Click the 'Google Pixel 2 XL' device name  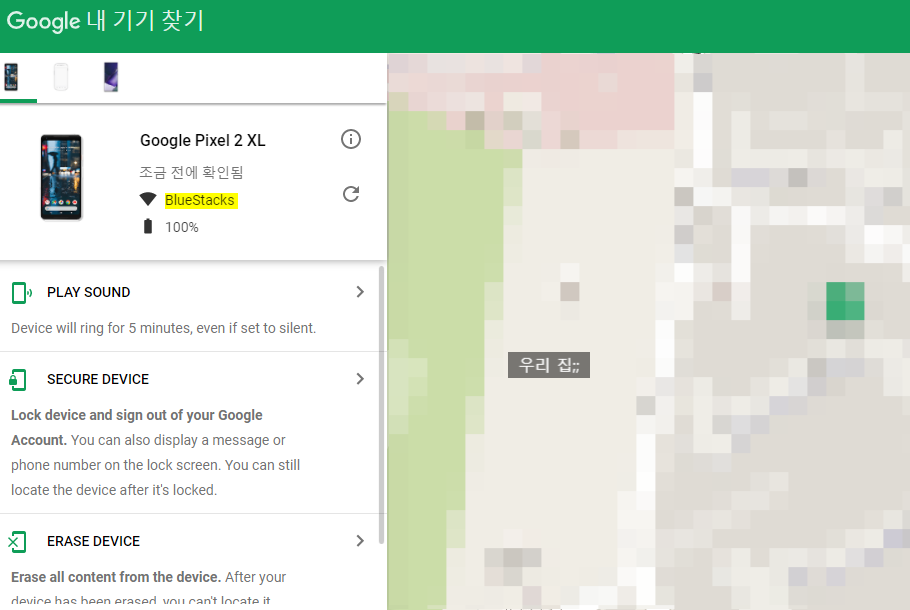[x=203, y=140]
